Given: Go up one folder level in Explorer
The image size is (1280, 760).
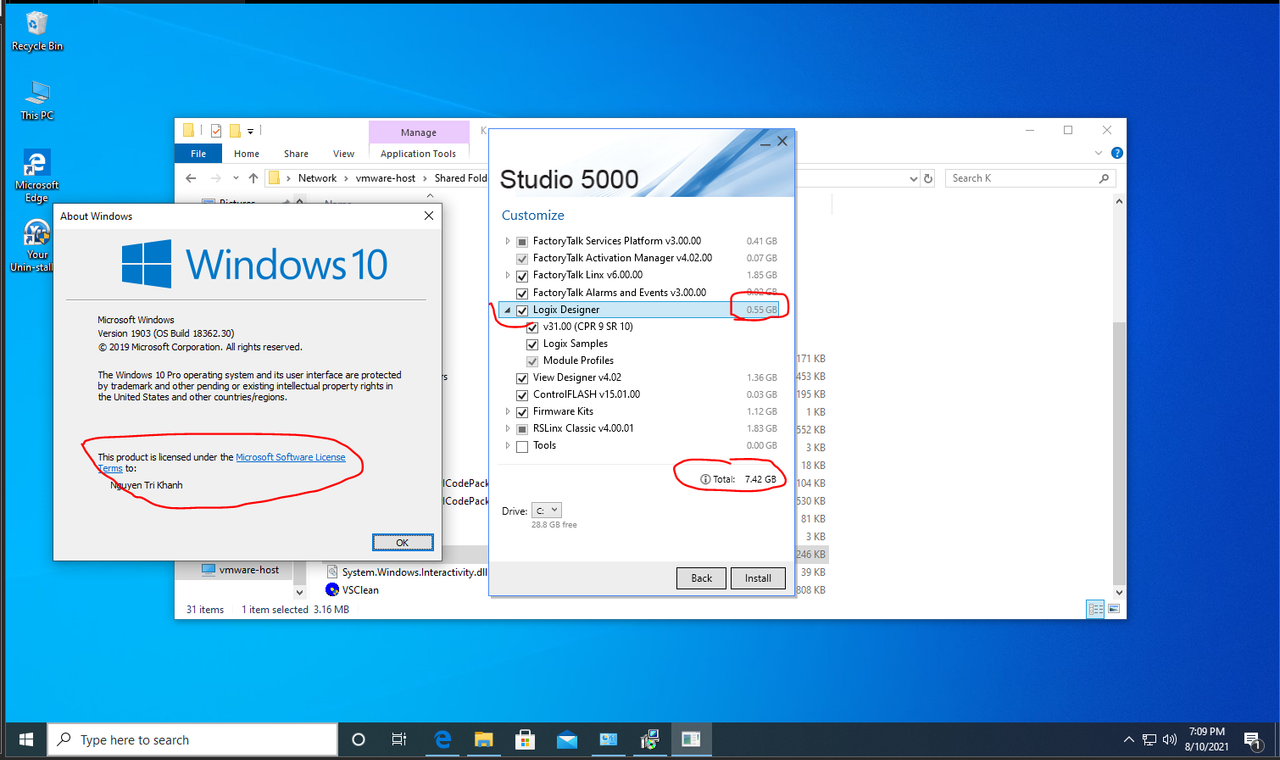Looking at the screenshot, I should pos(255,178).
